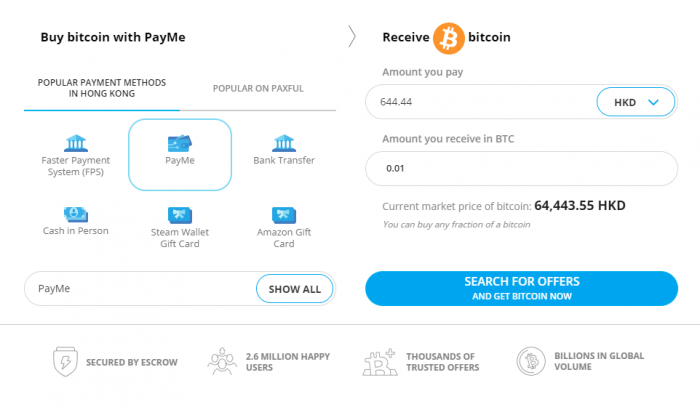
Task: Click the Amount you receive in BTC field
Action: [x=521, y=169]
